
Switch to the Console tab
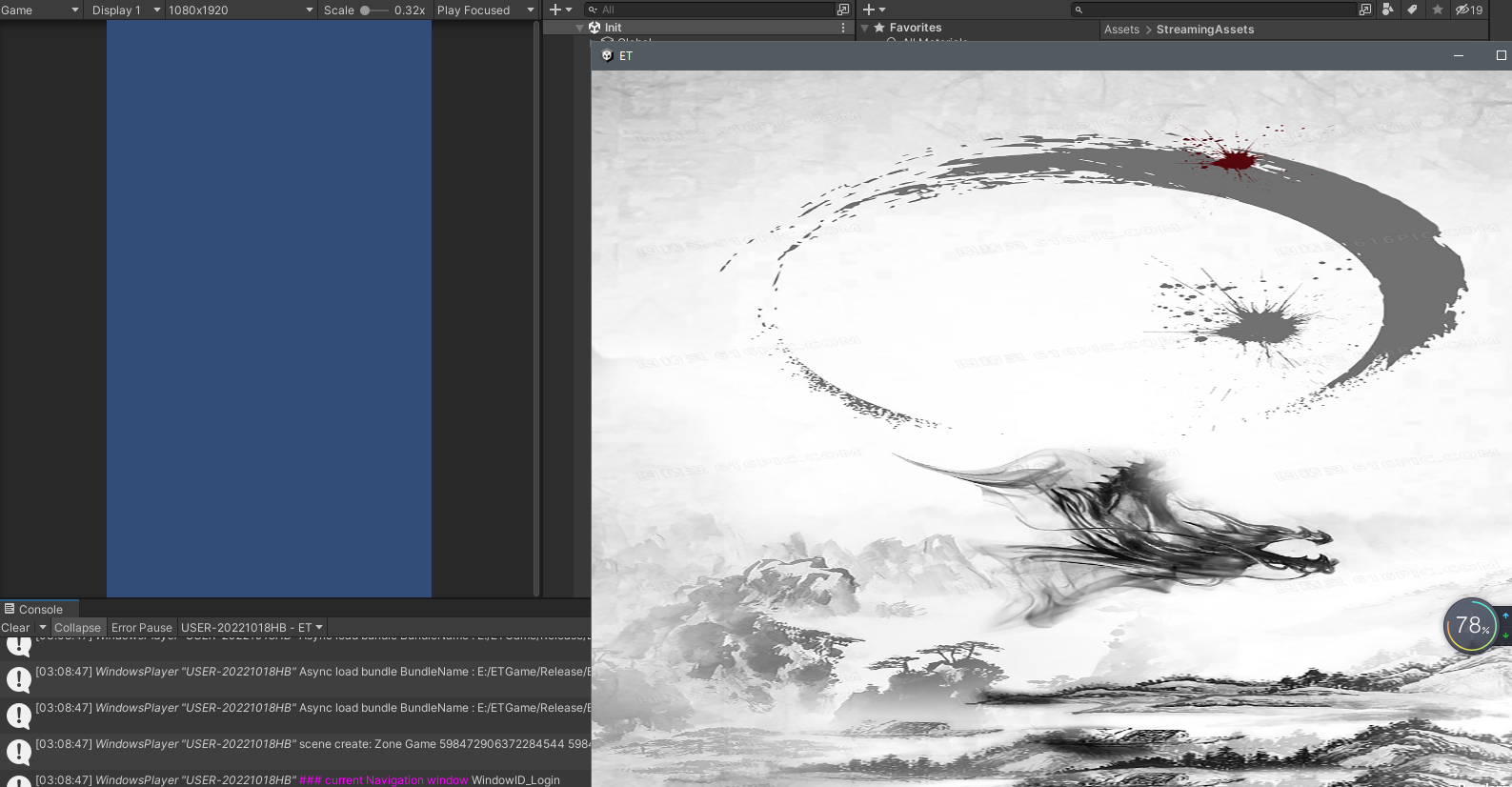click(39, 609)
